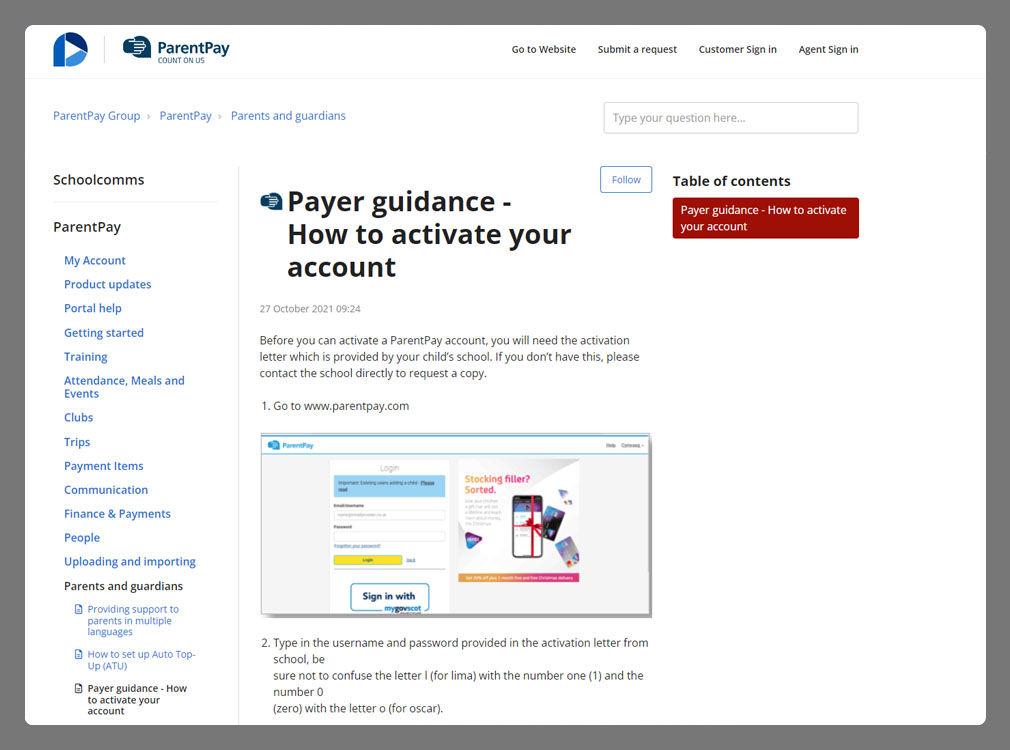Select Payer guidance article in sidebar
Viewport: 1010px width, 750px height.
click(x=137, y=699)
